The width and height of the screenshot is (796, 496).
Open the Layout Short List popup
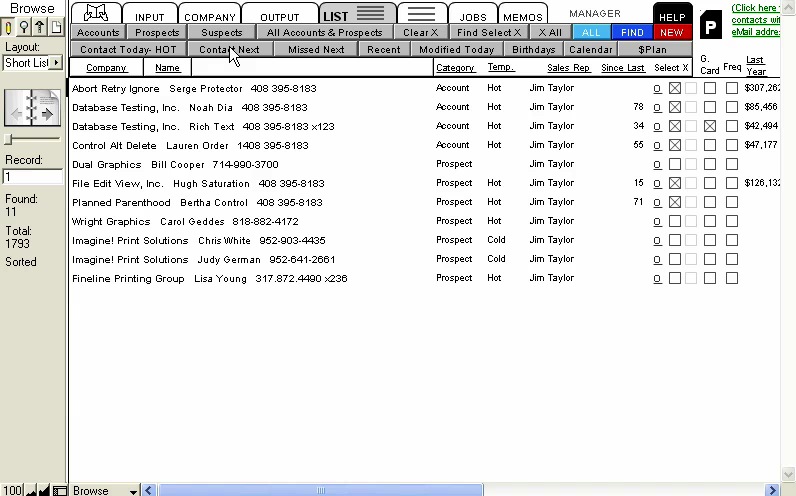point(32,63)
